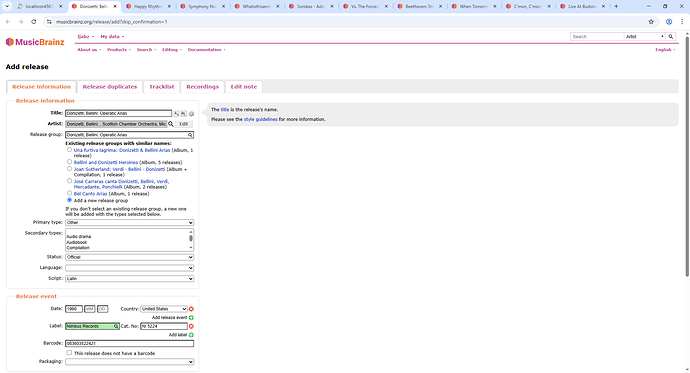Remove the release event with red icon
This screenshot has width=690, height=373.
(191, 309)
